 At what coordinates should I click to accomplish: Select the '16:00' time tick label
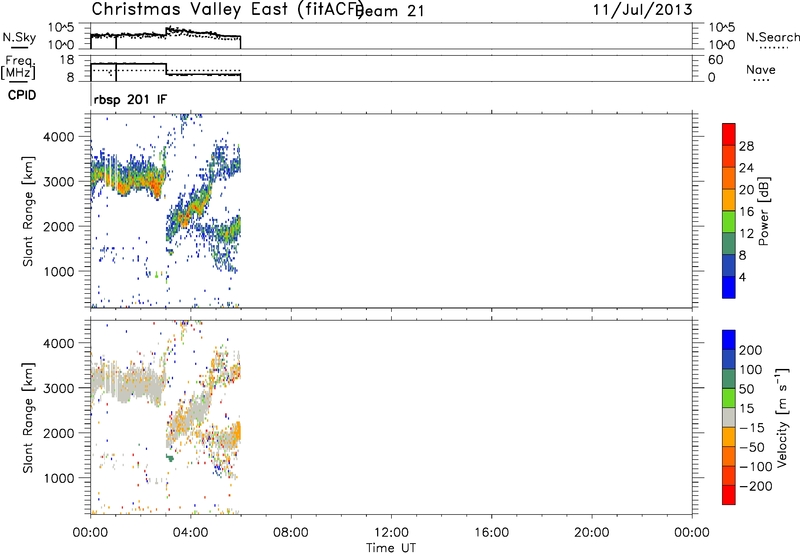(491, 533)
